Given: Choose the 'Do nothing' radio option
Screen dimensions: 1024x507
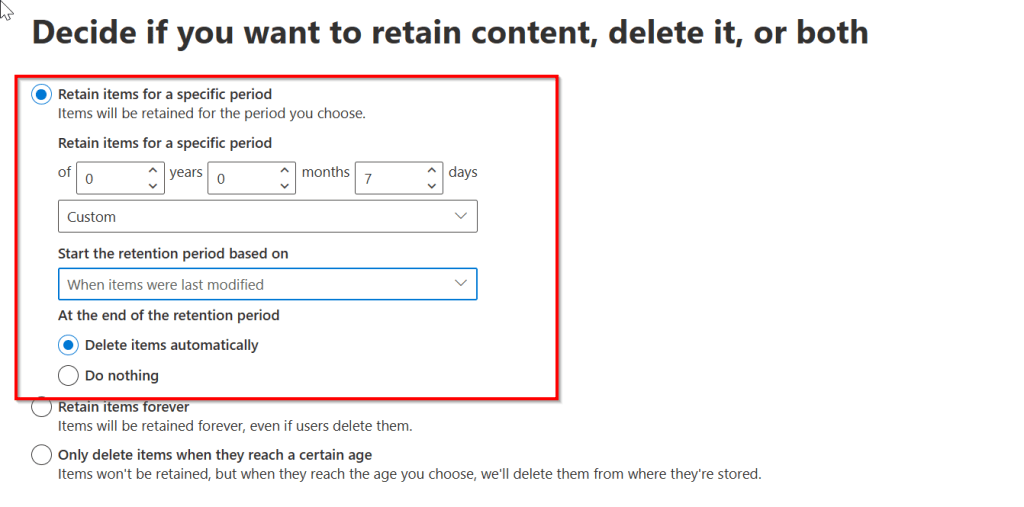Looking at the screenshot, I should (68, 376).
